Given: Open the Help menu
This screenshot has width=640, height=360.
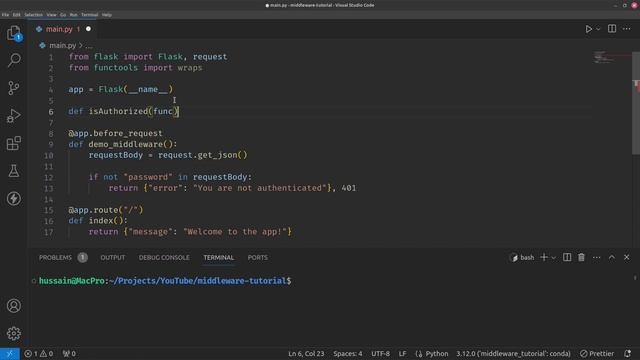Looking at the screenshot, I should coord(107,15).
